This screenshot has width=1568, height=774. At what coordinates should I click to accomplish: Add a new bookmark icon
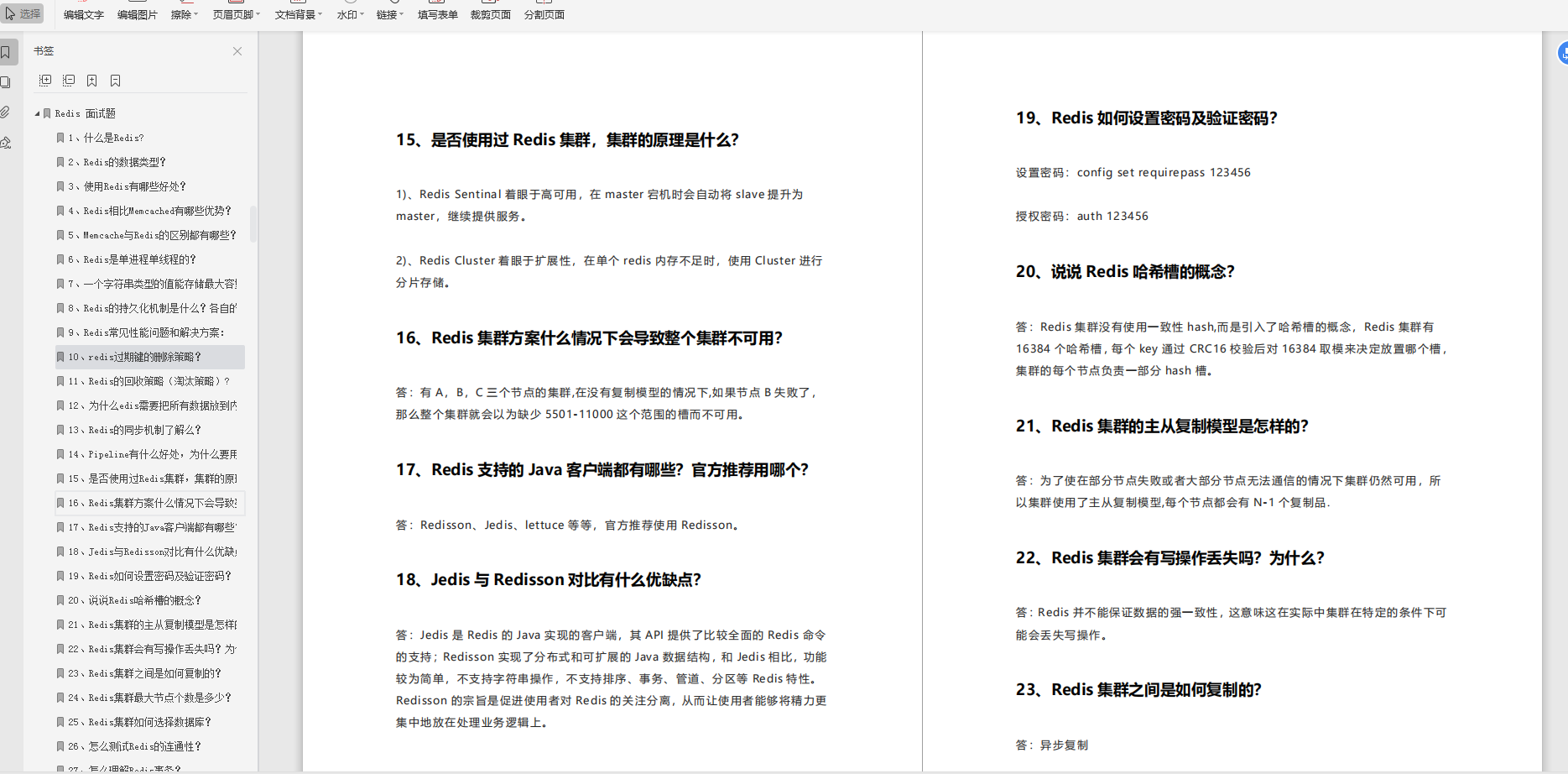92,81
